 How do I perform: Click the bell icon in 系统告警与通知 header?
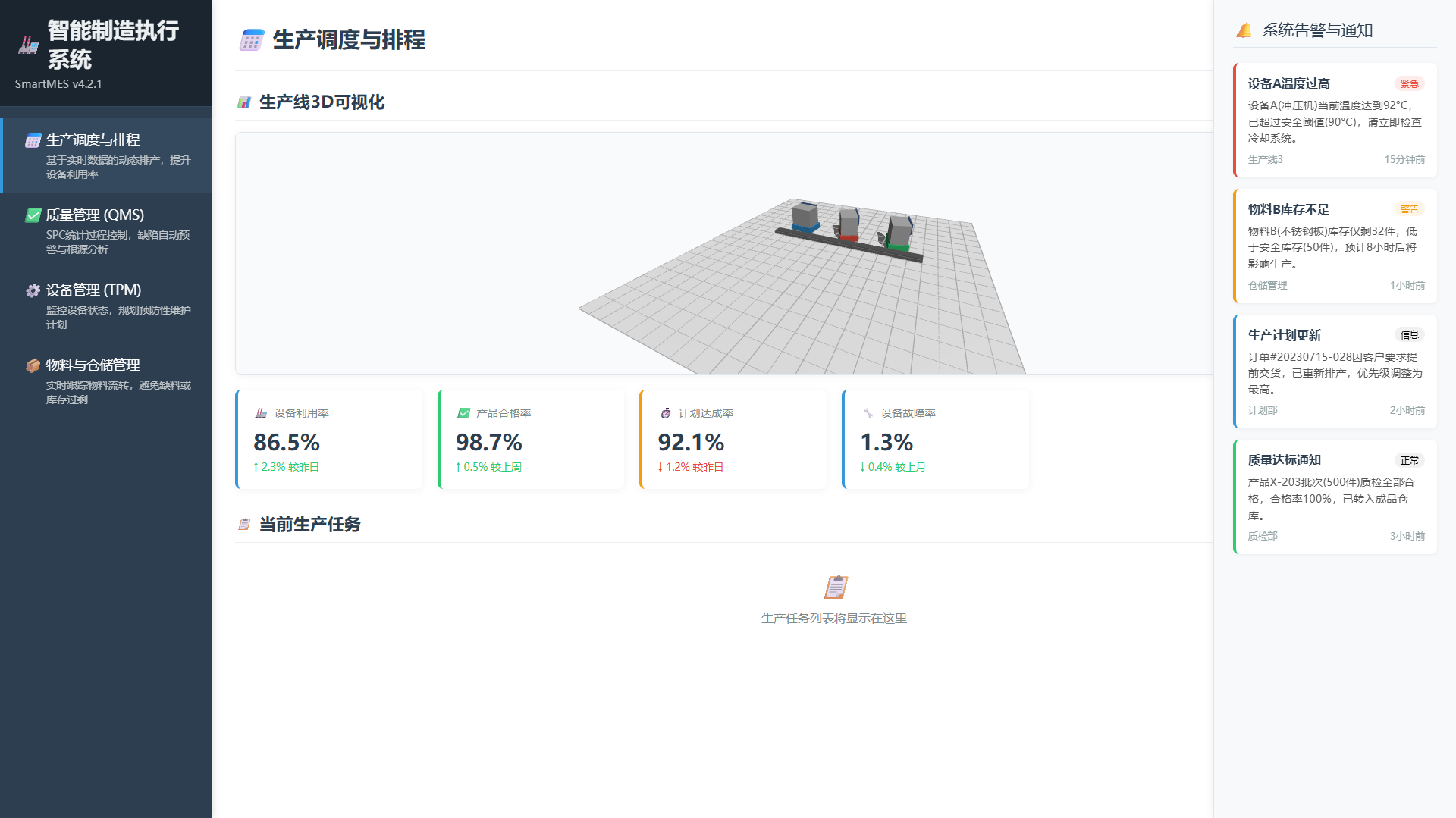pos(1244,30)
